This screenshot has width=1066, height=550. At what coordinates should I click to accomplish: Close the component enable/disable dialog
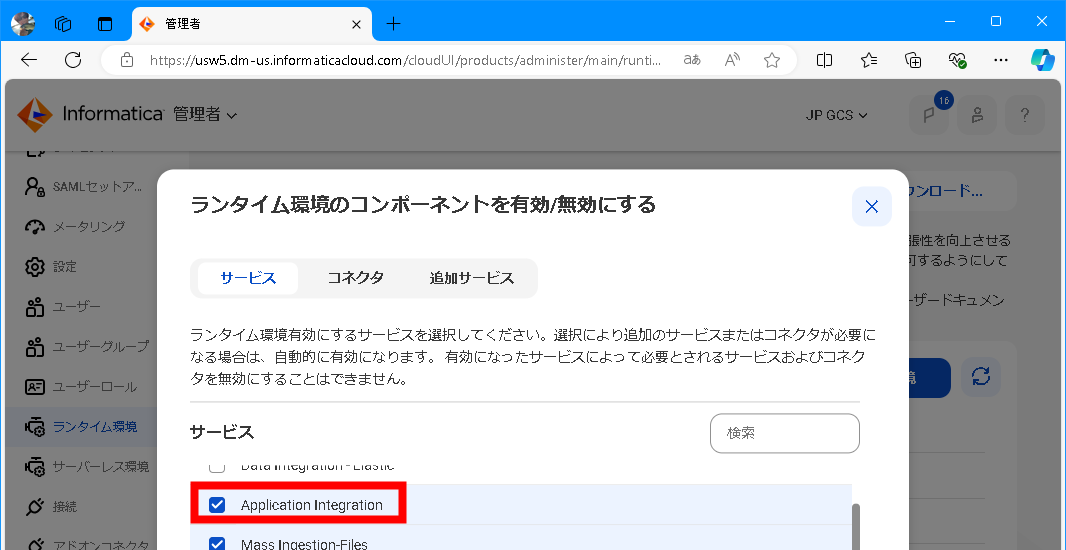[872, 207]
